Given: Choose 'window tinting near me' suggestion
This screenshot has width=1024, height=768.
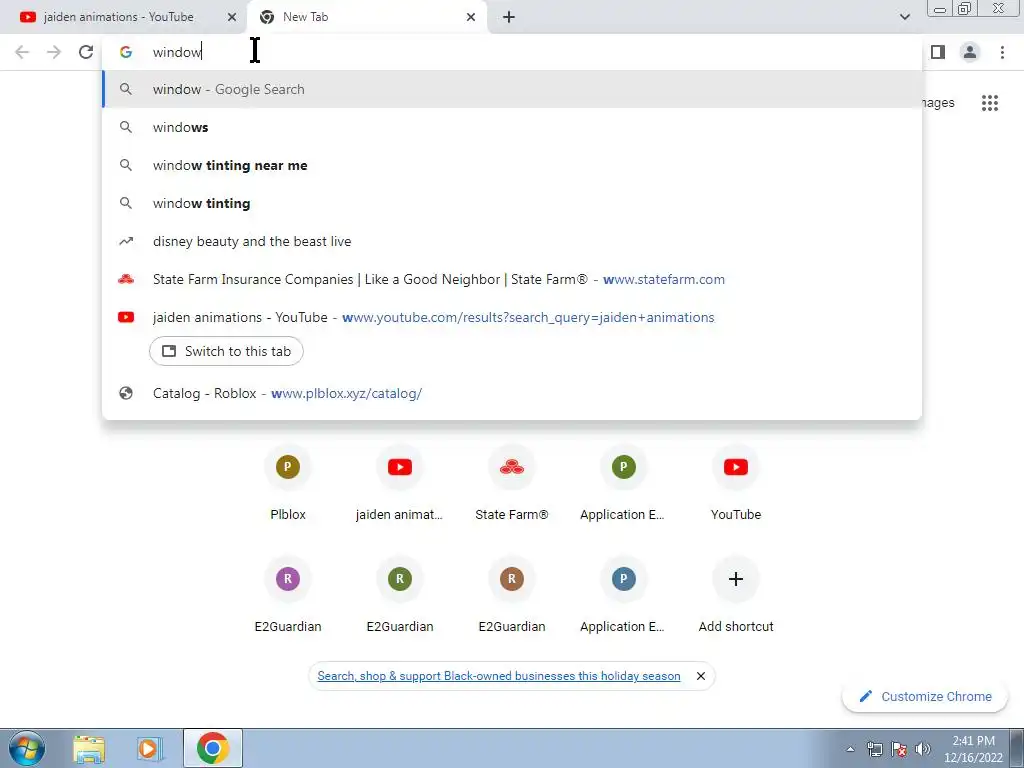Looking at the screenshot, I should click(x=512, y=165).
